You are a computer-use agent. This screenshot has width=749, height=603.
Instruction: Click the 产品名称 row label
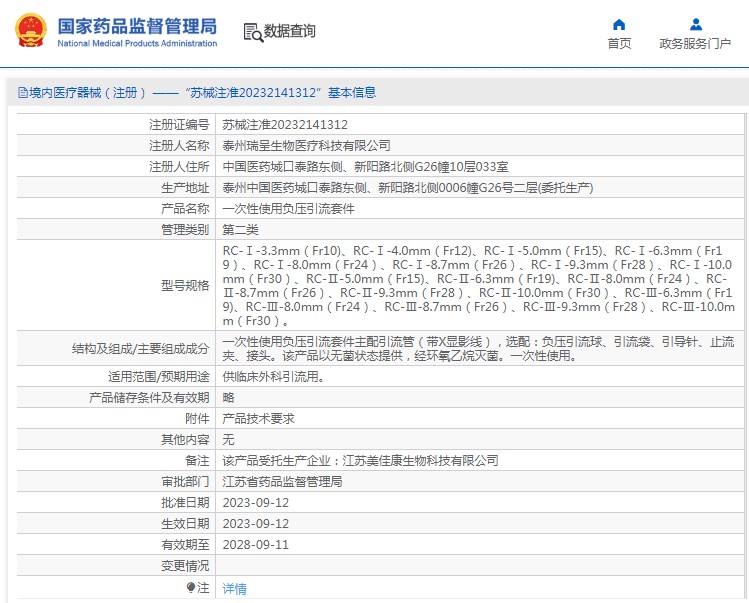(185, 209)
